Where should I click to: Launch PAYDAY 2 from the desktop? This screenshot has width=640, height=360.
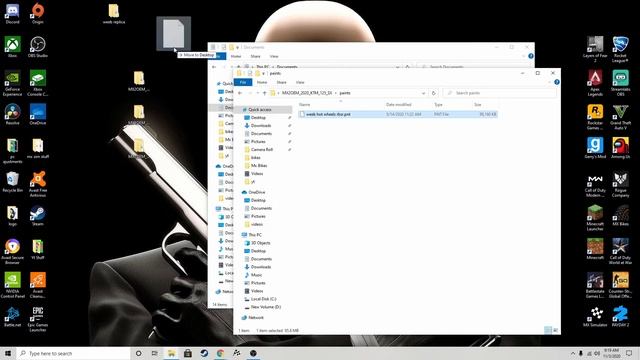(x=620, y=317)
